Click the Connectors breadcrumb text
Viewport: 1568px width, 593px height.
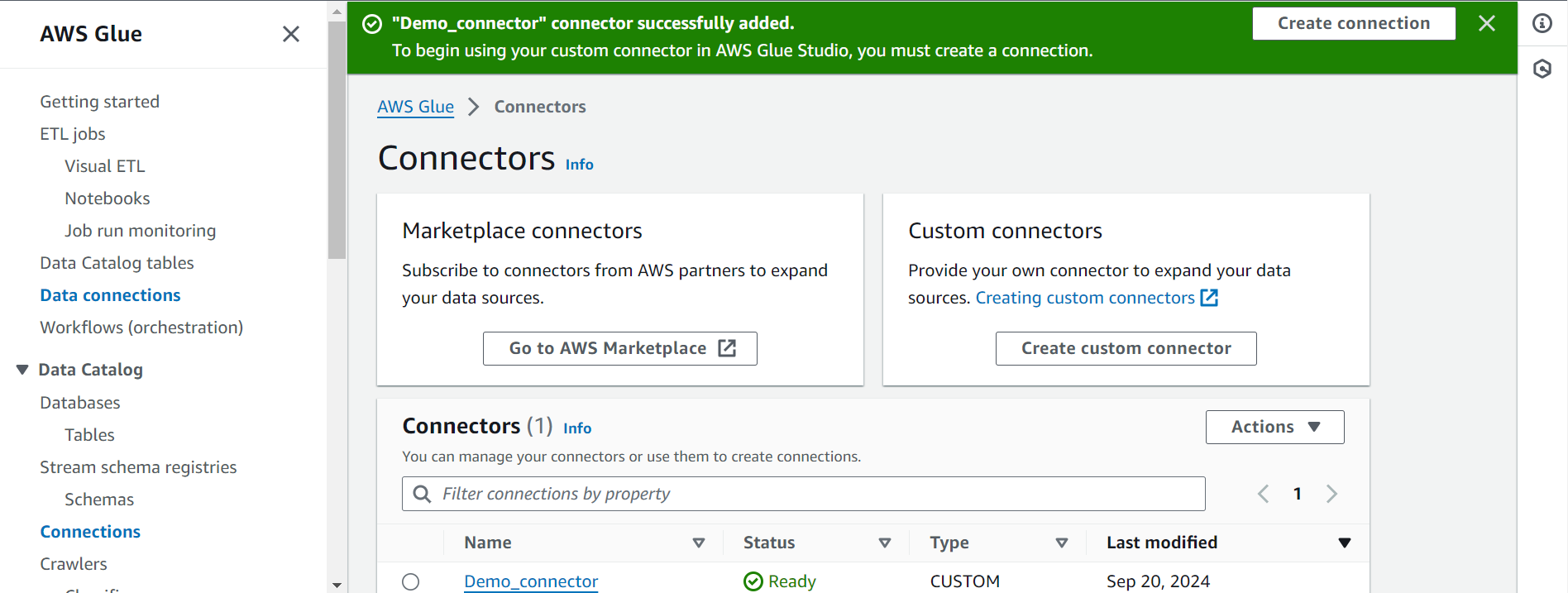coord(540,107)
